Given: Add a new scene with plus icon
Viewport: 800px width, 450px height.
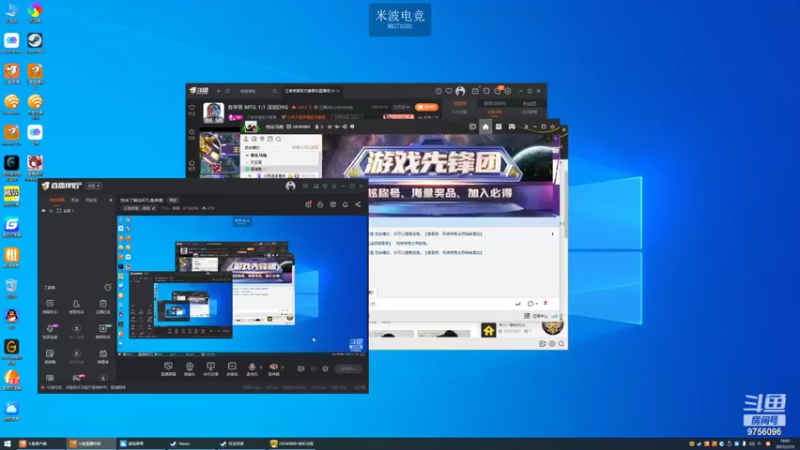Looking at the screenshot, I should [111, 200].
